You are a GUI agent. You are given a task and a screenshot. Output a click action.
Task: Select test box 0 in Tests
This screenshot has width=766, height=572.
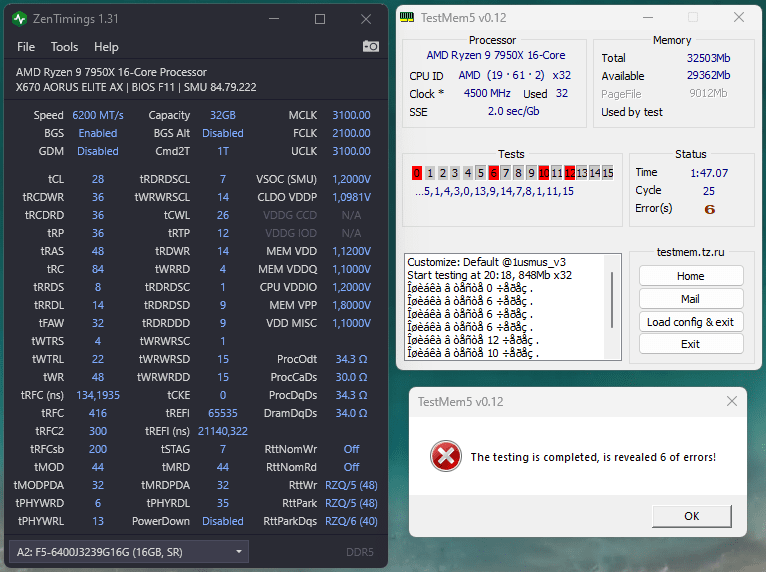click(417, 173)
